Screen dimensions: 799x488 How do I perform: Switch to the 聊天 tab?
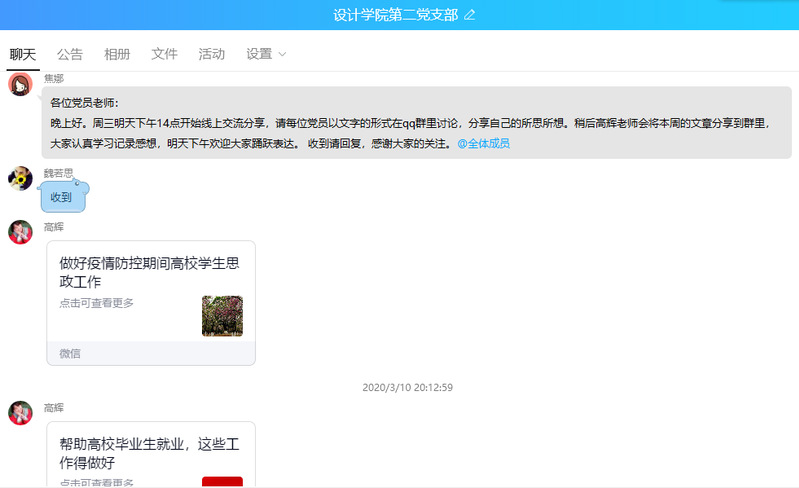(x=23, y=54)
